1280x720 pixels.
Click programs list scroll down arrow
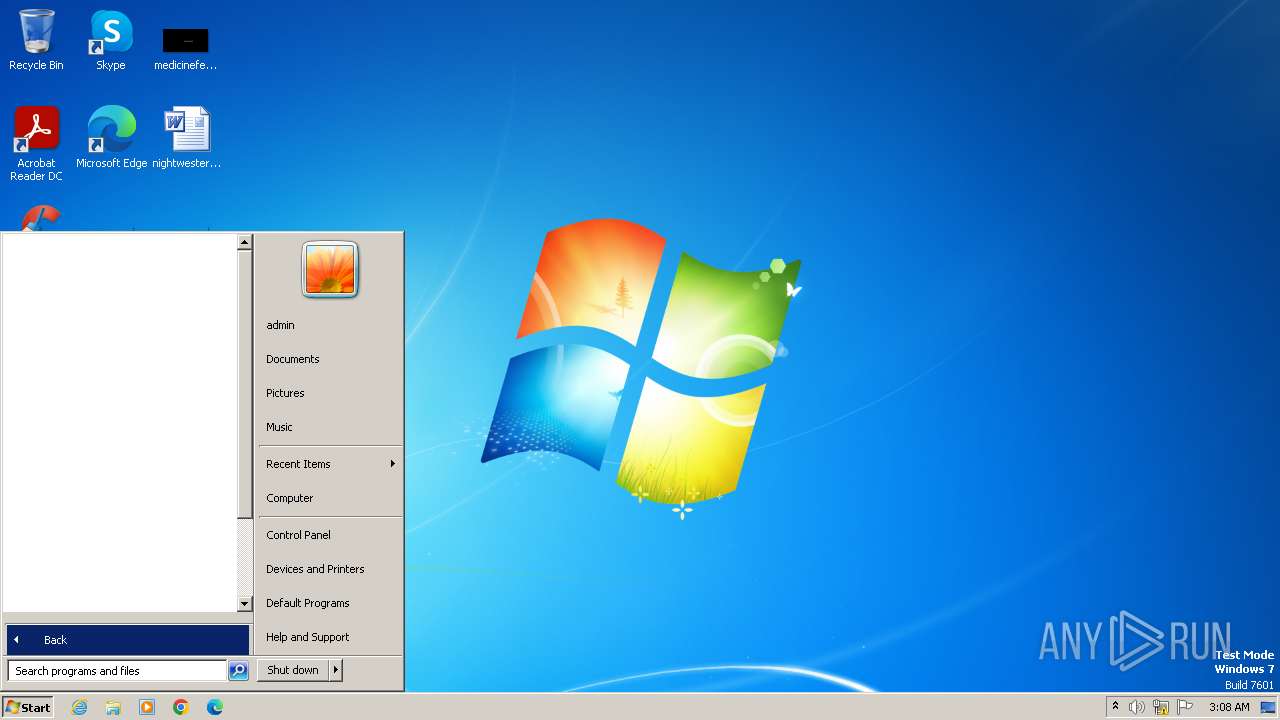(244, 604)
